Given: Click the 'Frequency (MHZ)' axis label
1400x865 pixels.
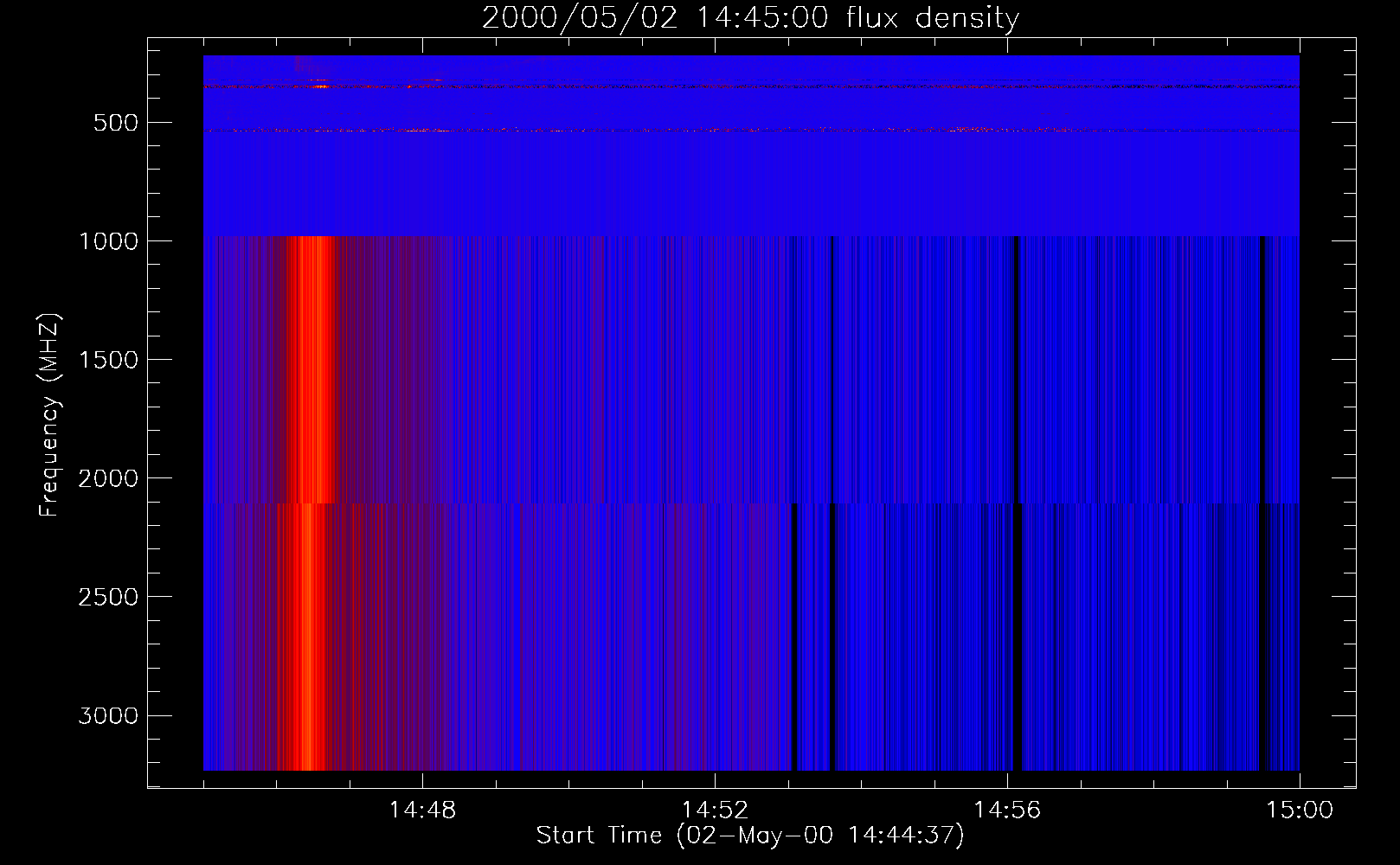Looking at the screenshot, I should 50,414.
